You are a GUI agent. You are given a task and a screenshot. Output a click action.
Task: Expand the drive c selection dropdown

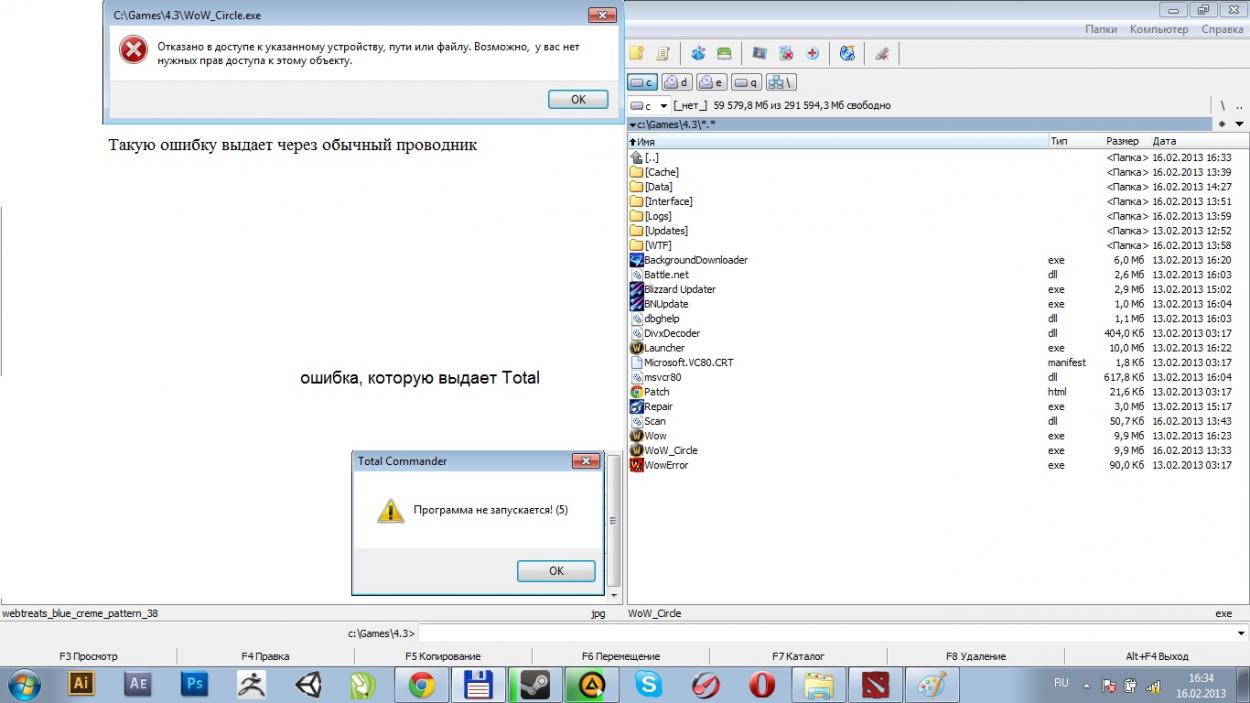pos(663,105)
